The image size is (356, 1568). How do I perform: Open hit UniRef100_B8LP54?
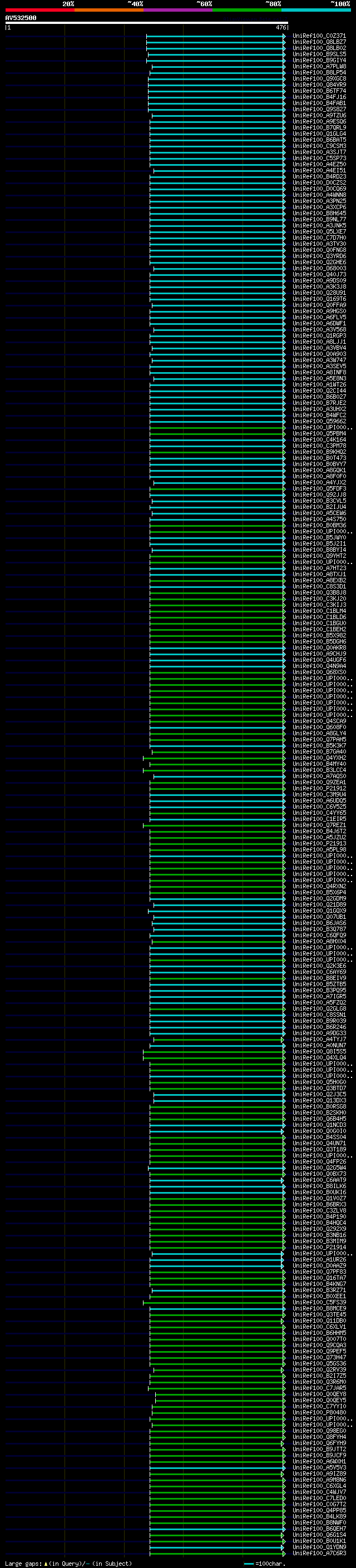319,72
